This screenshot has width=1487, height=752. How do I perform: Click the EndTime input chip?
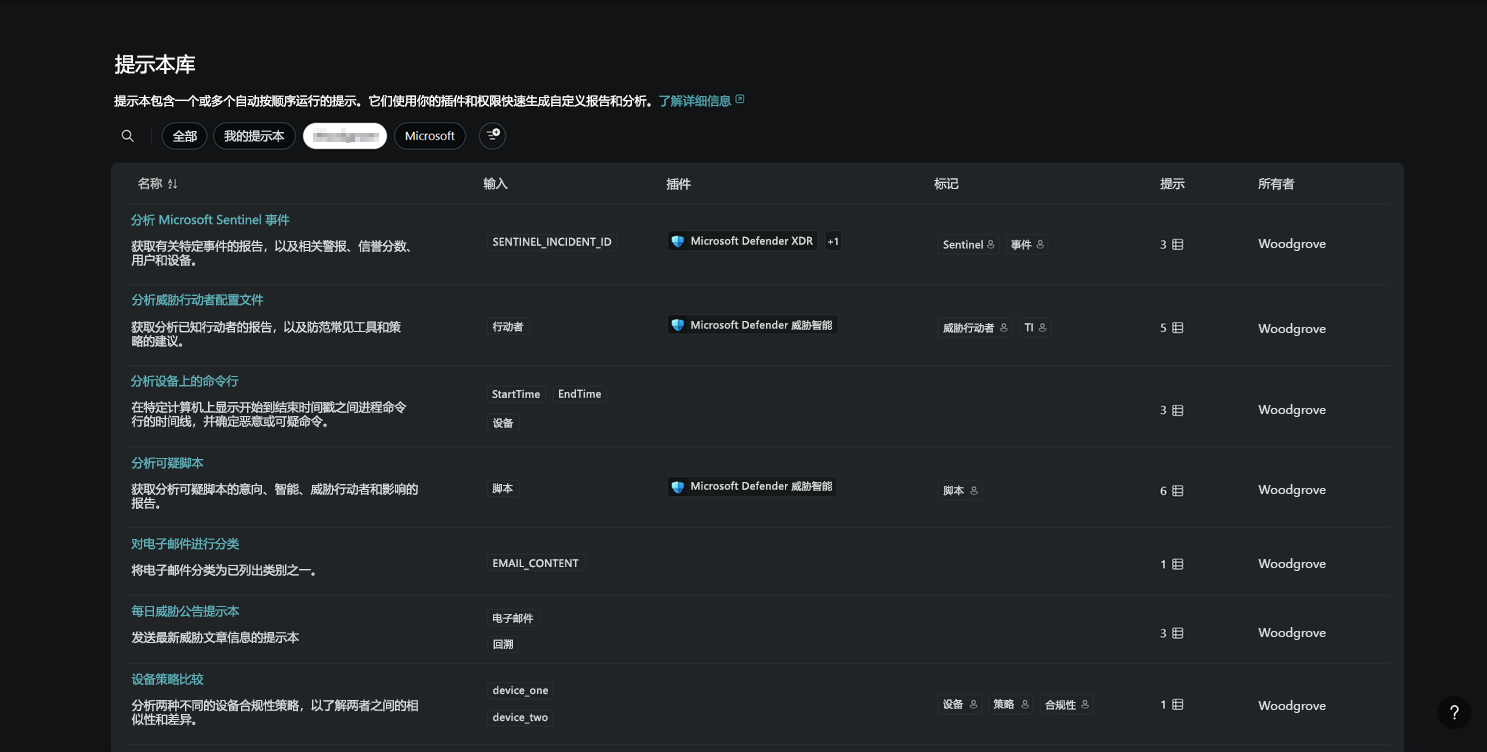tap(580, 394)
